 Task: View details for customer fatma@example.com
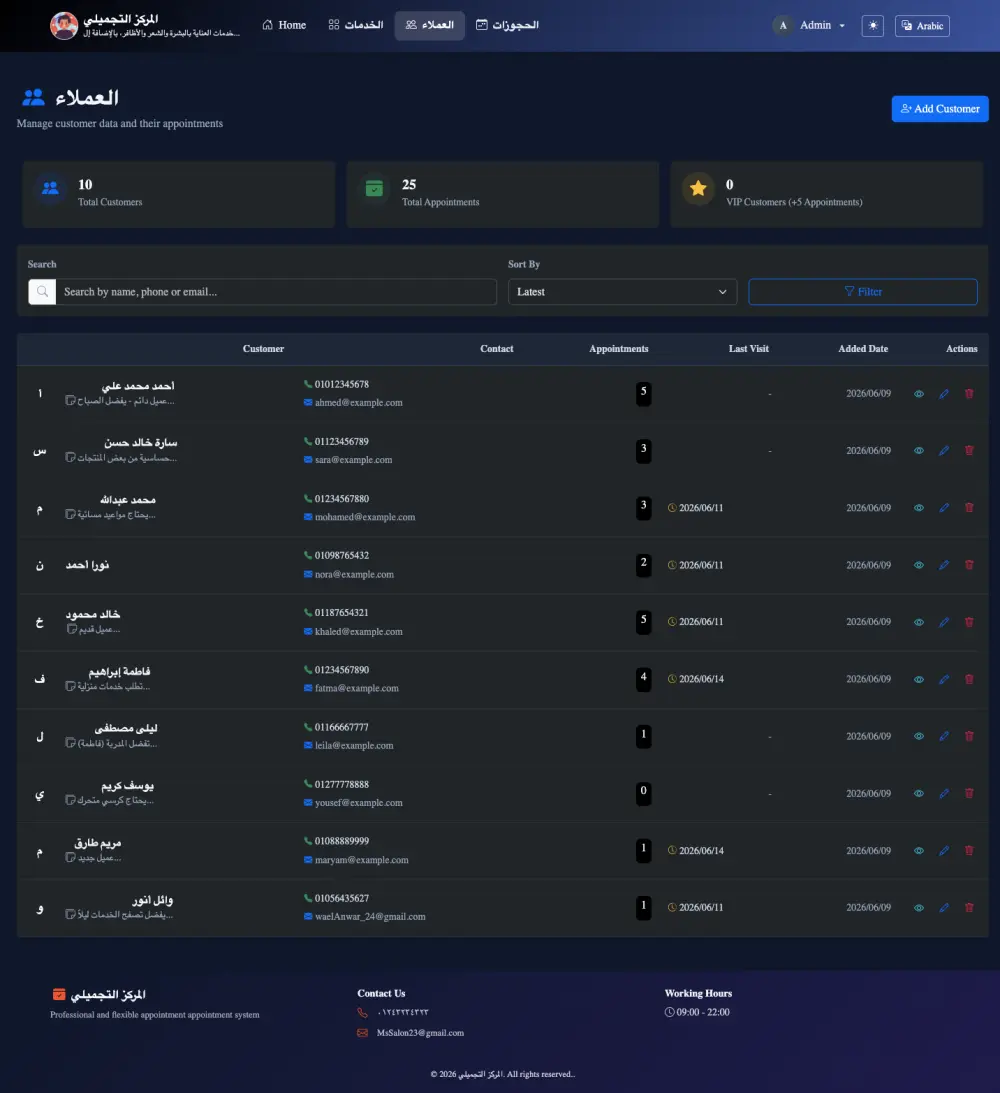918,680
